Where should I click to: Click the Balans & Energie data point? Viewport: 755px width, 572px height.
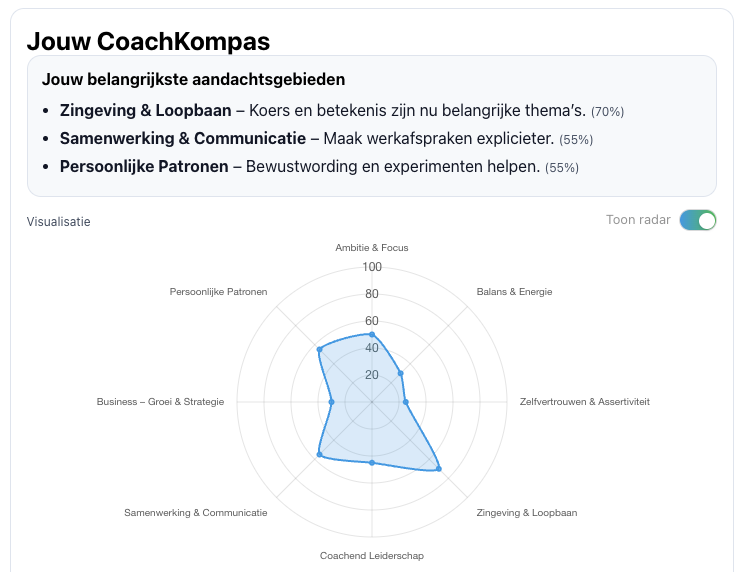point(400,373)
